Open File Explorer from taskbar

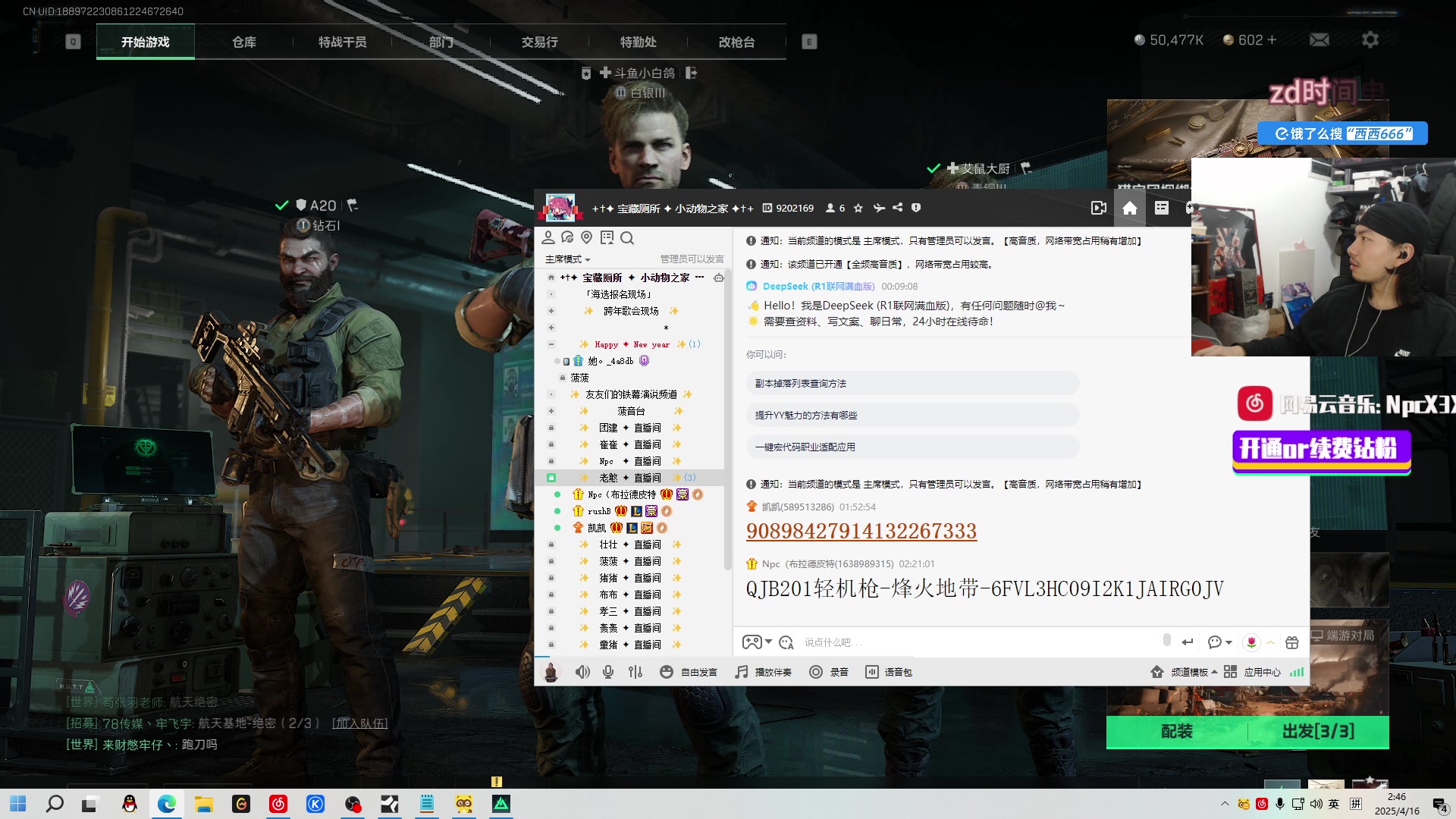coord(204,804)
